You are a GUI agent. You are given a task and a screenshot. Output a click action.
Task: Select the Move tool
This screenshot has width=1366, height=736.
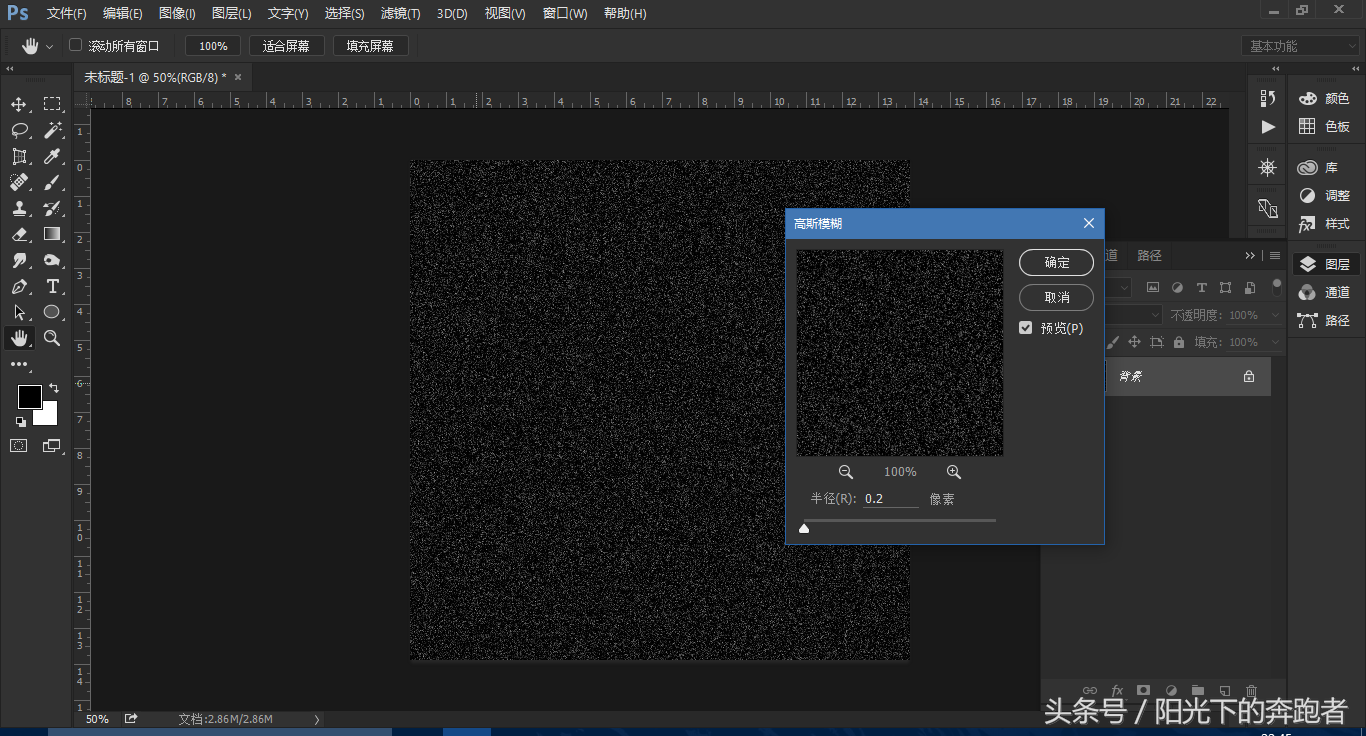[19, 104]
